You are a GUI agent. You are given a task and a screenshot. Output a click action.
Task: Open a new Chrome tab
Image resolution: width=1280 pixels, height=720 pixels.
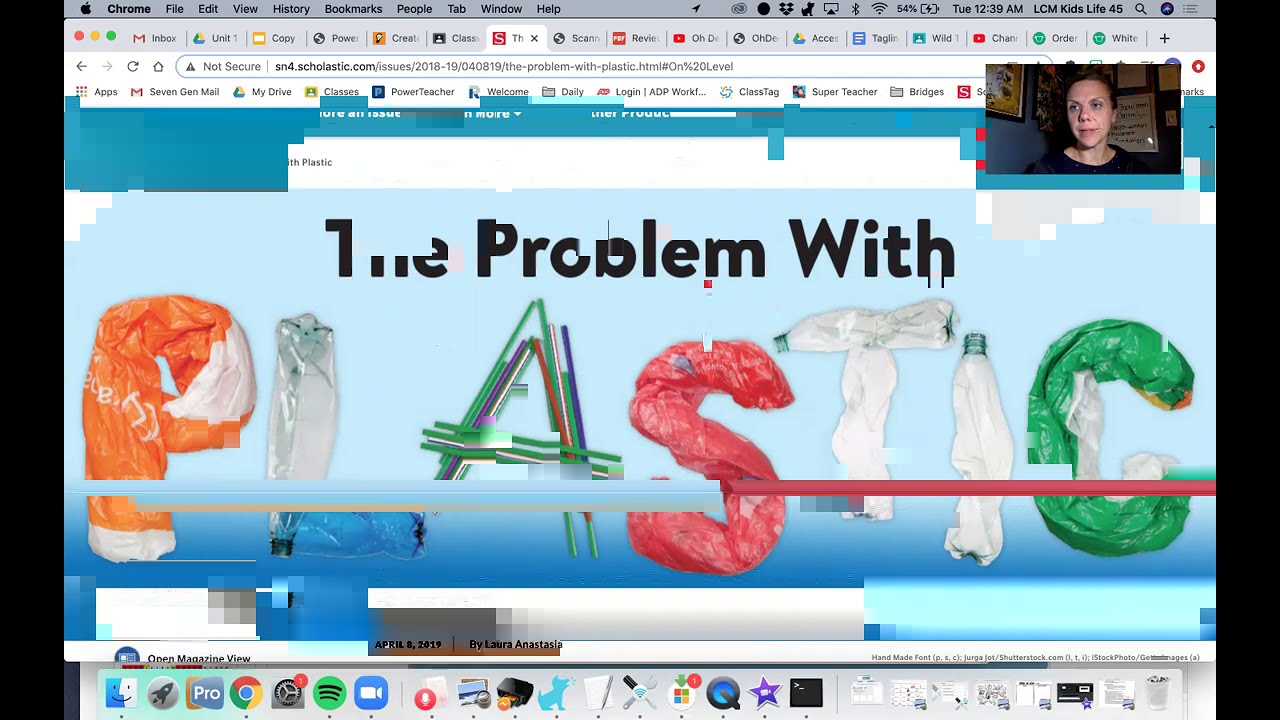click(x=1164, y=38)
